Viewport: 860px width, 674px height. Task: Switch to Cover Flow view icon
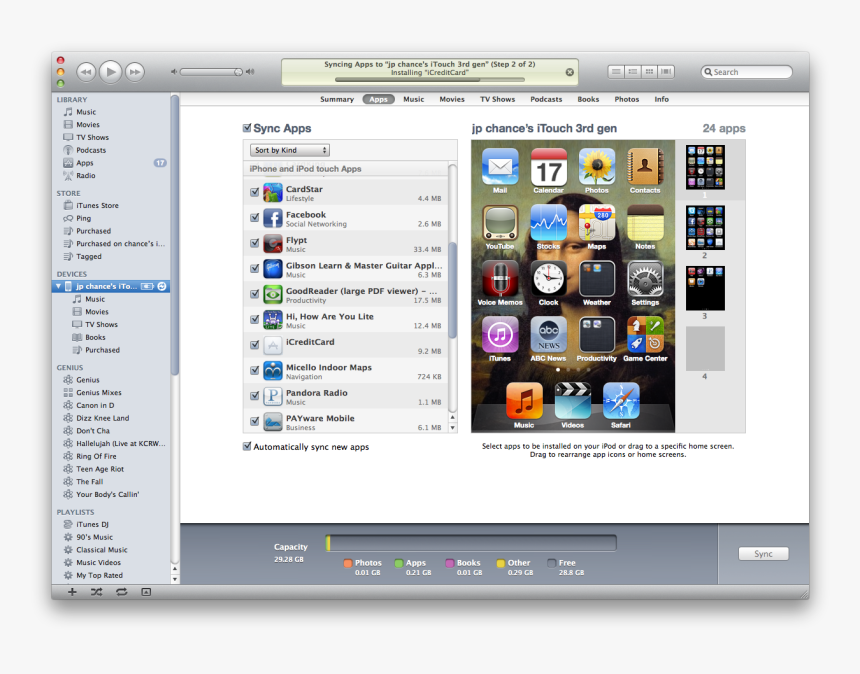[x=666, y=72]
